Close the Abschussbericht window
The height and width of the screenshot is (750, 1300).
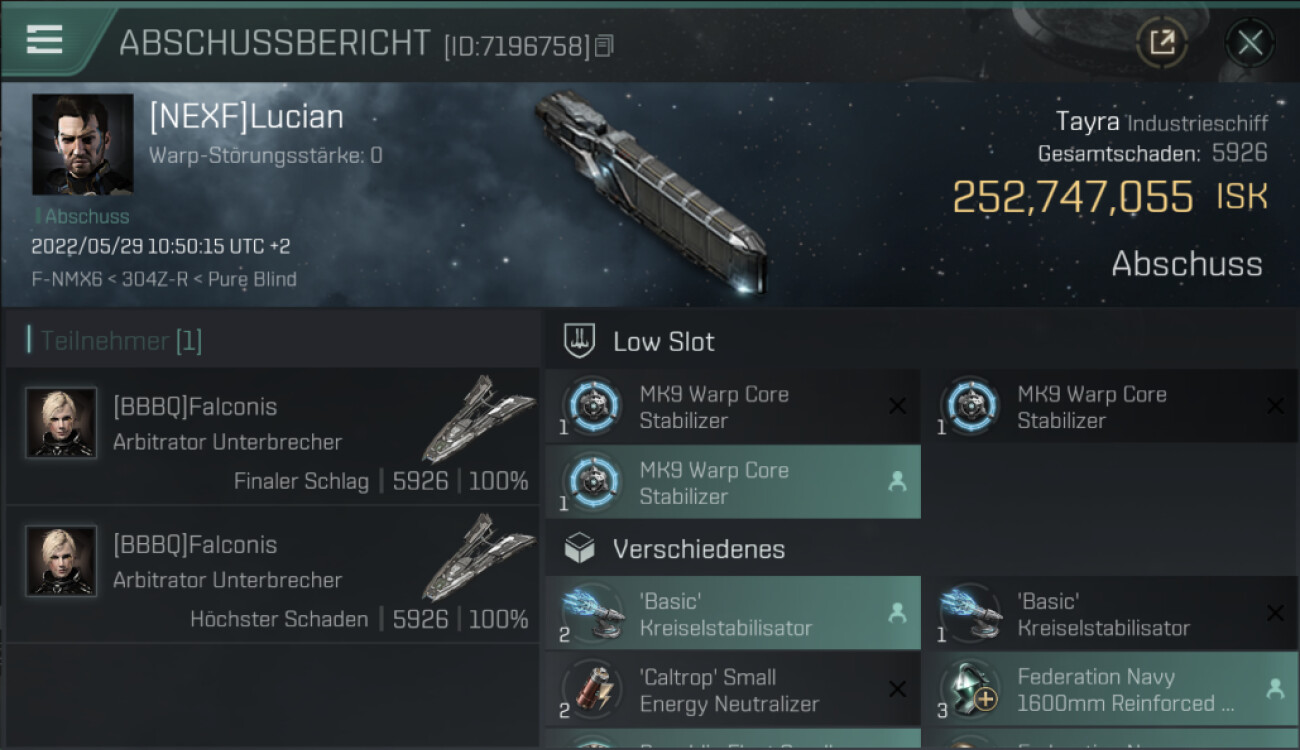[x=1250, y=43]
